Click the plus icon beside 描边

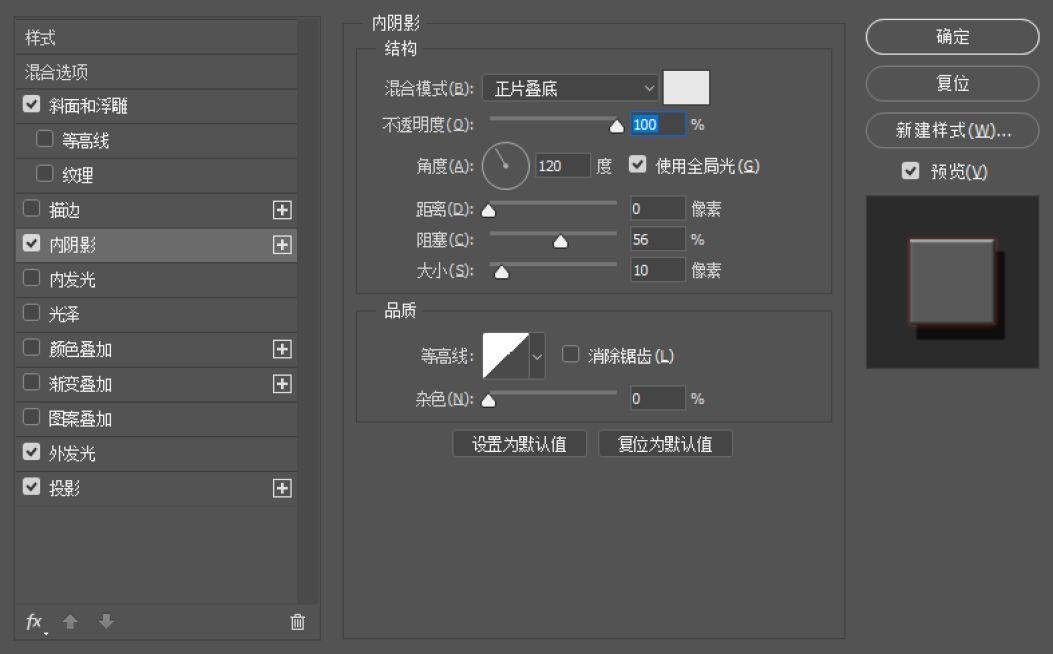pos(281,209)
